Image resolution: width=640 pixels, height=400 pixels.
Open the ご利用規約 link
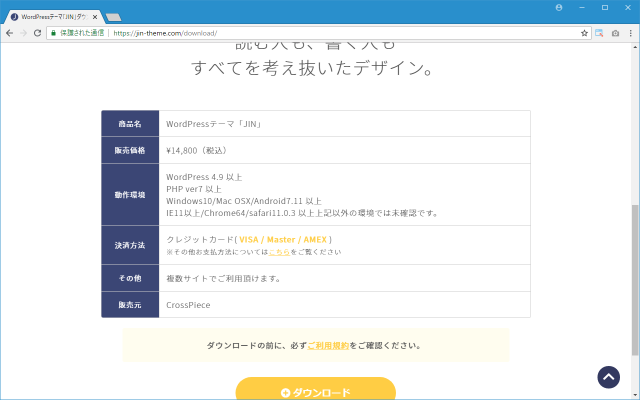pos(328,345)
